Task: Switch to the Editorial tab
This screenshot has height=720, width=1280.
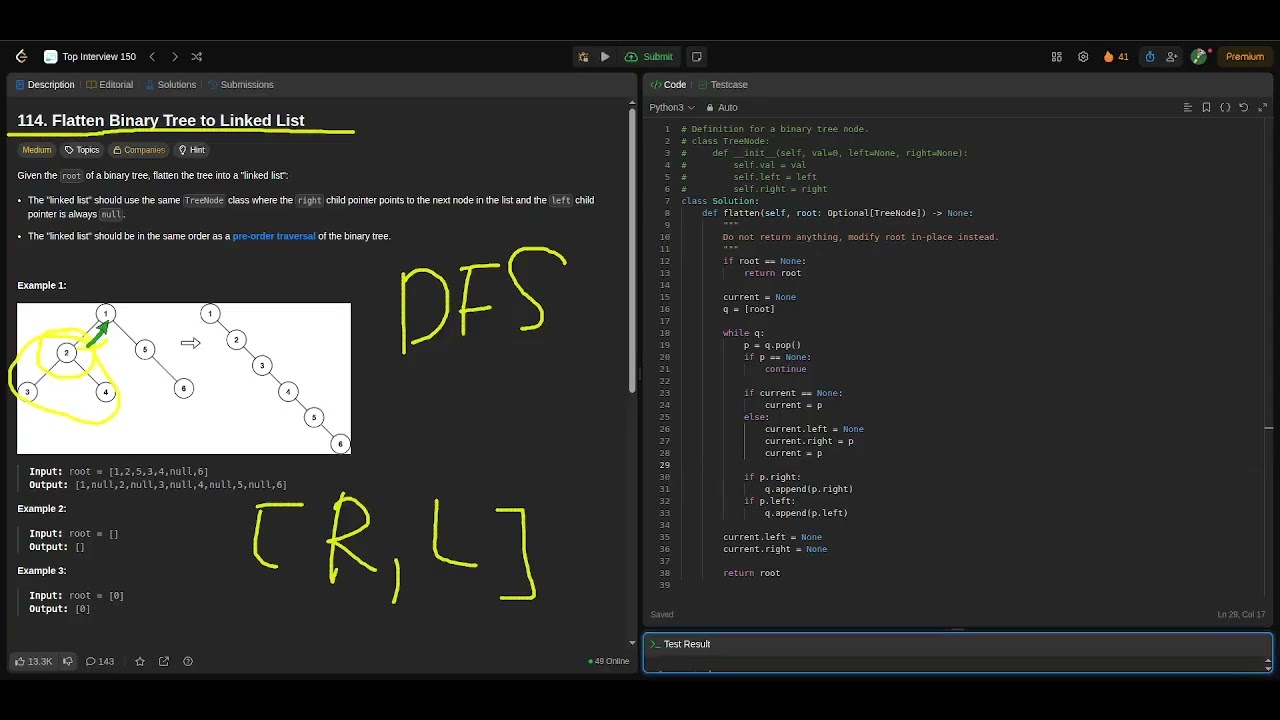Action: pos(110,85)
